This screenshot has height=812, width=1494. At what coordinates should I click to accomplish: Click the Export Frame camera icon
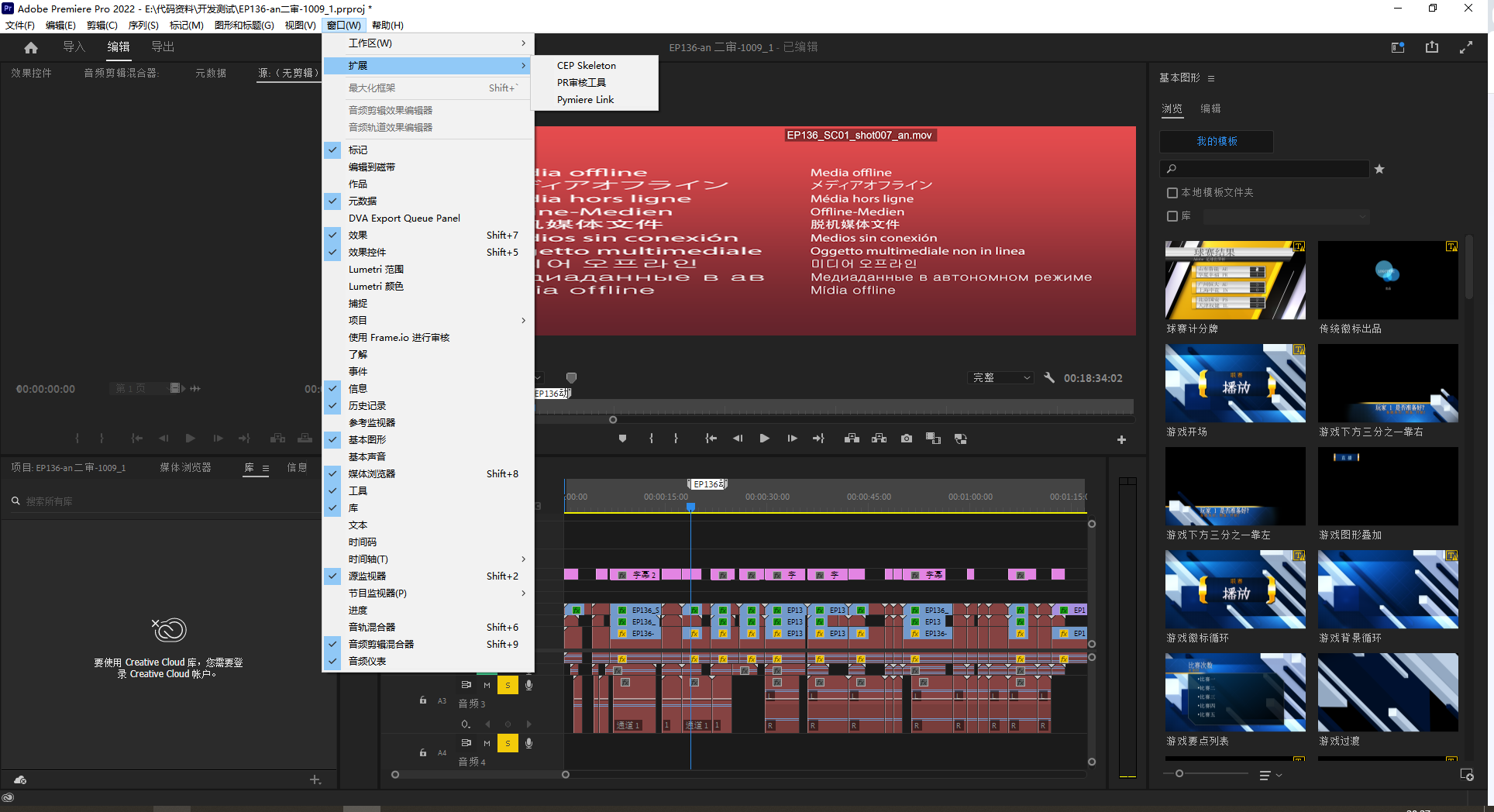(x=906, y=439)
